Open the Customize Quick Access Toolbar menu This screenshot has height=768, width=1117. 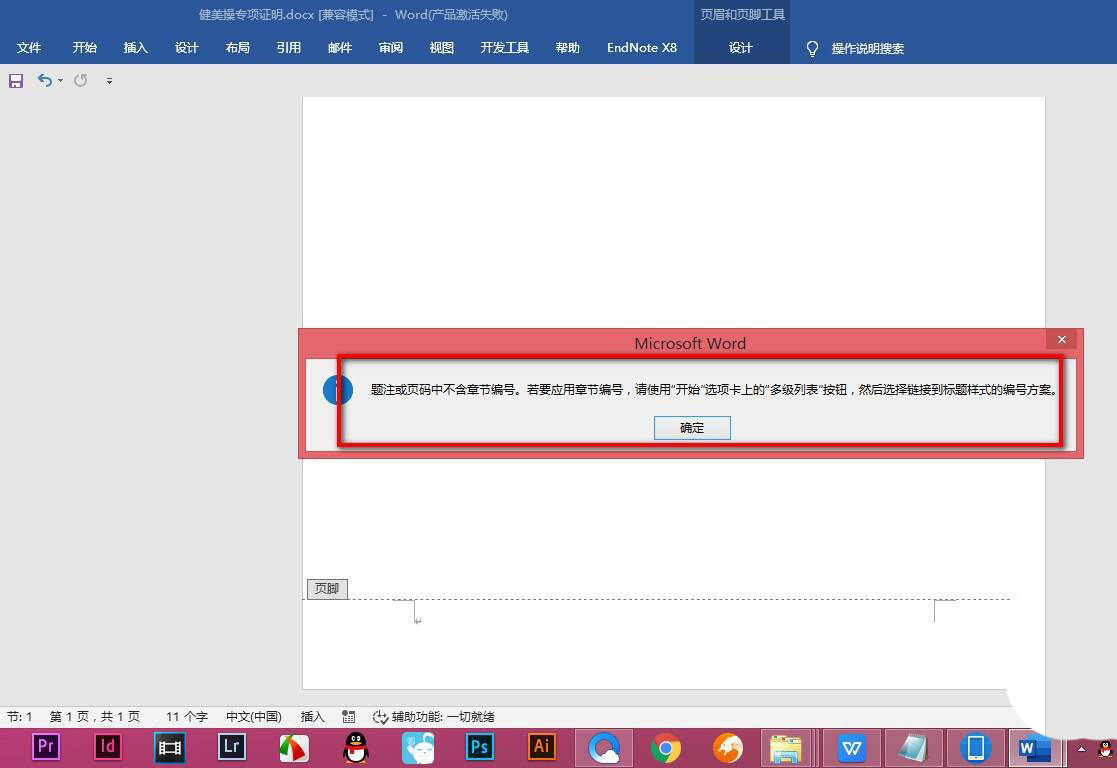[109, 81]
